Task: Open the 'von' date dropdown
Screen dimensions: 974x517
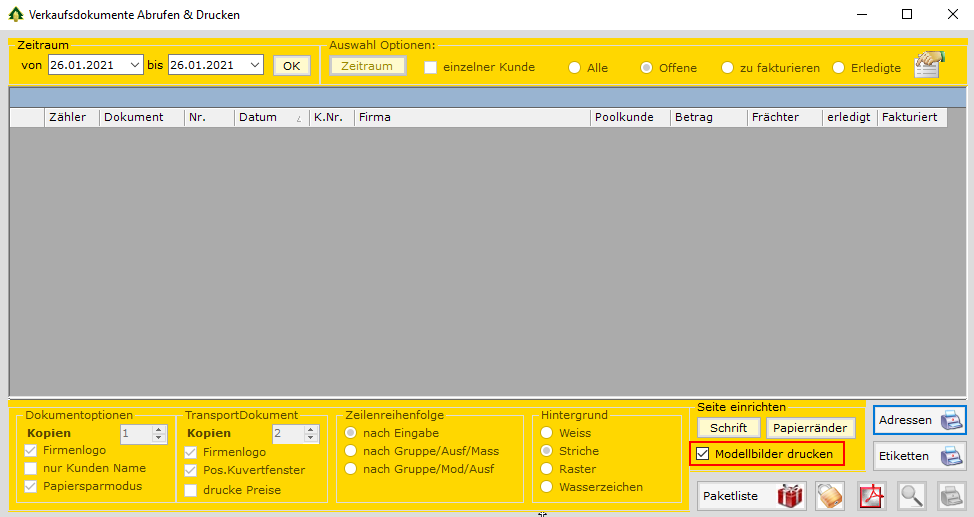Action: coord(135,65)
